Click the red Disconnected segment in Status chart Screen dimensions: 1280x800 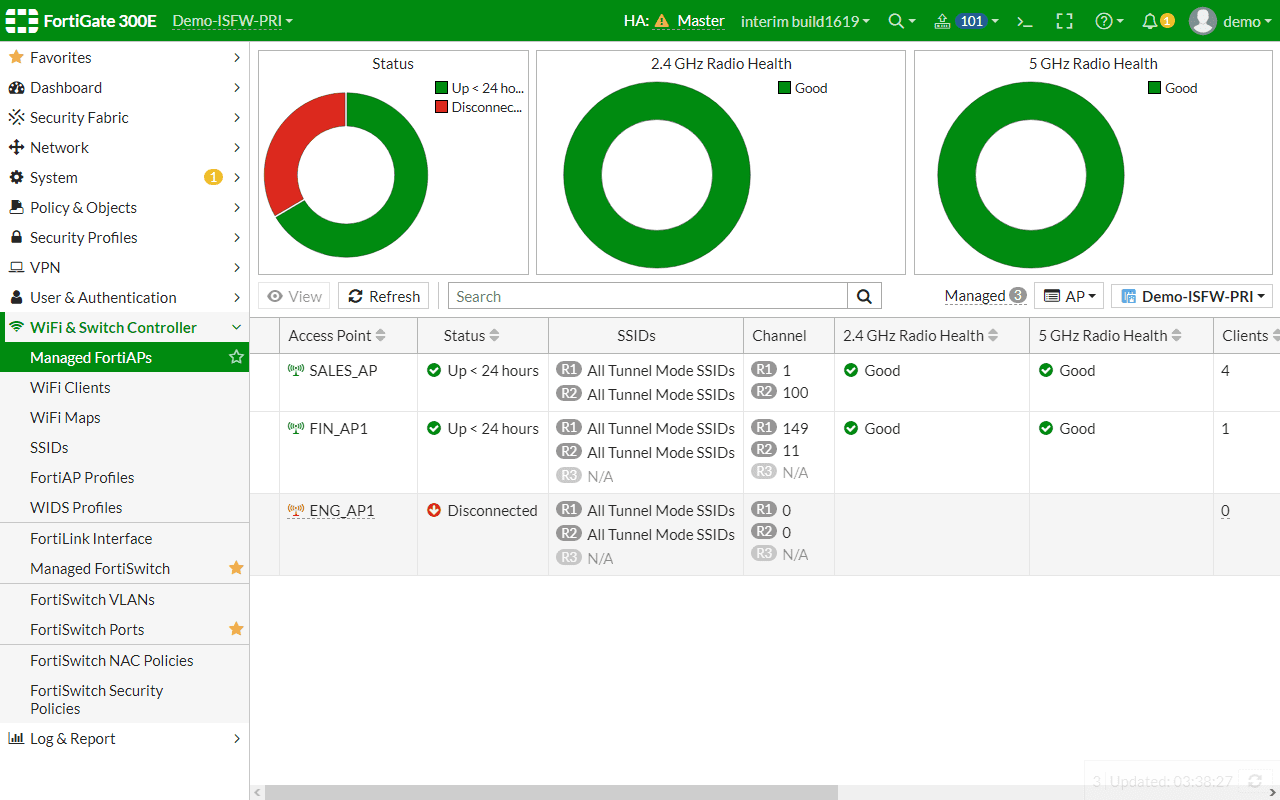pos(290,150)
